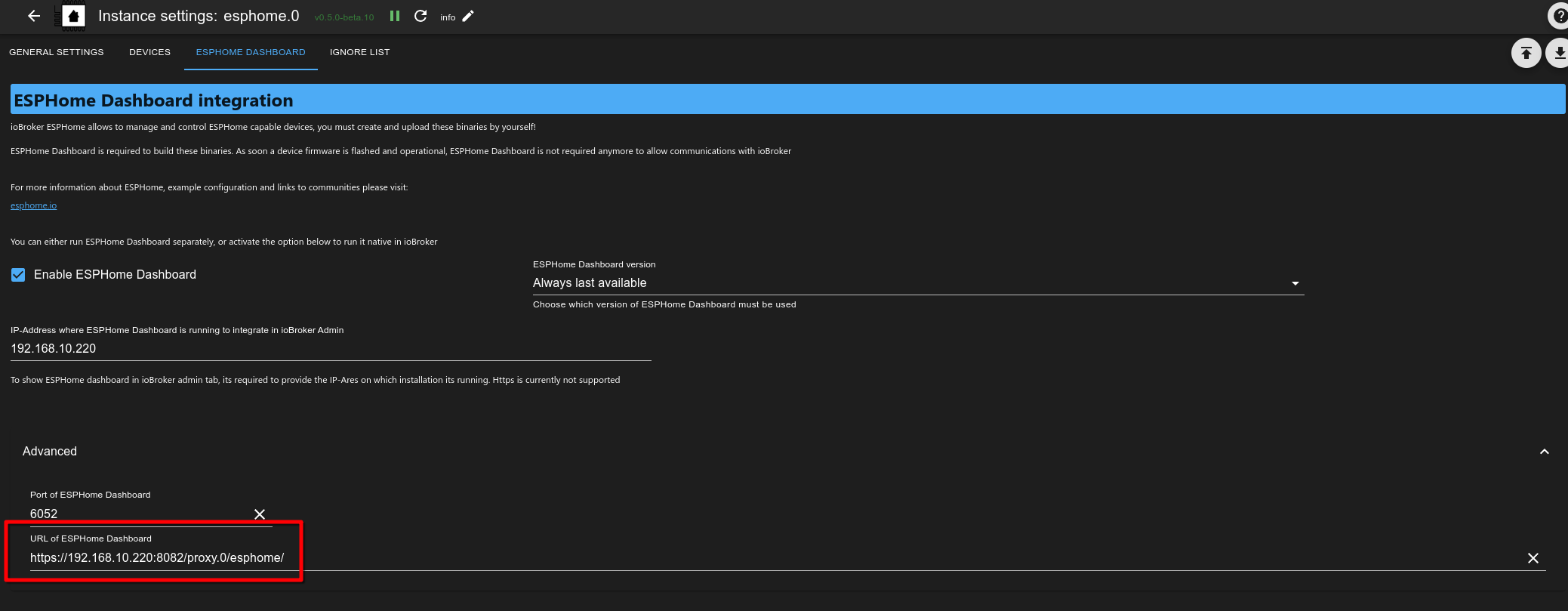Viewport: 1568px width, 611px height.
Task: Clear the Port of ESPHome Dashboard field
Action: pos(260,514)
